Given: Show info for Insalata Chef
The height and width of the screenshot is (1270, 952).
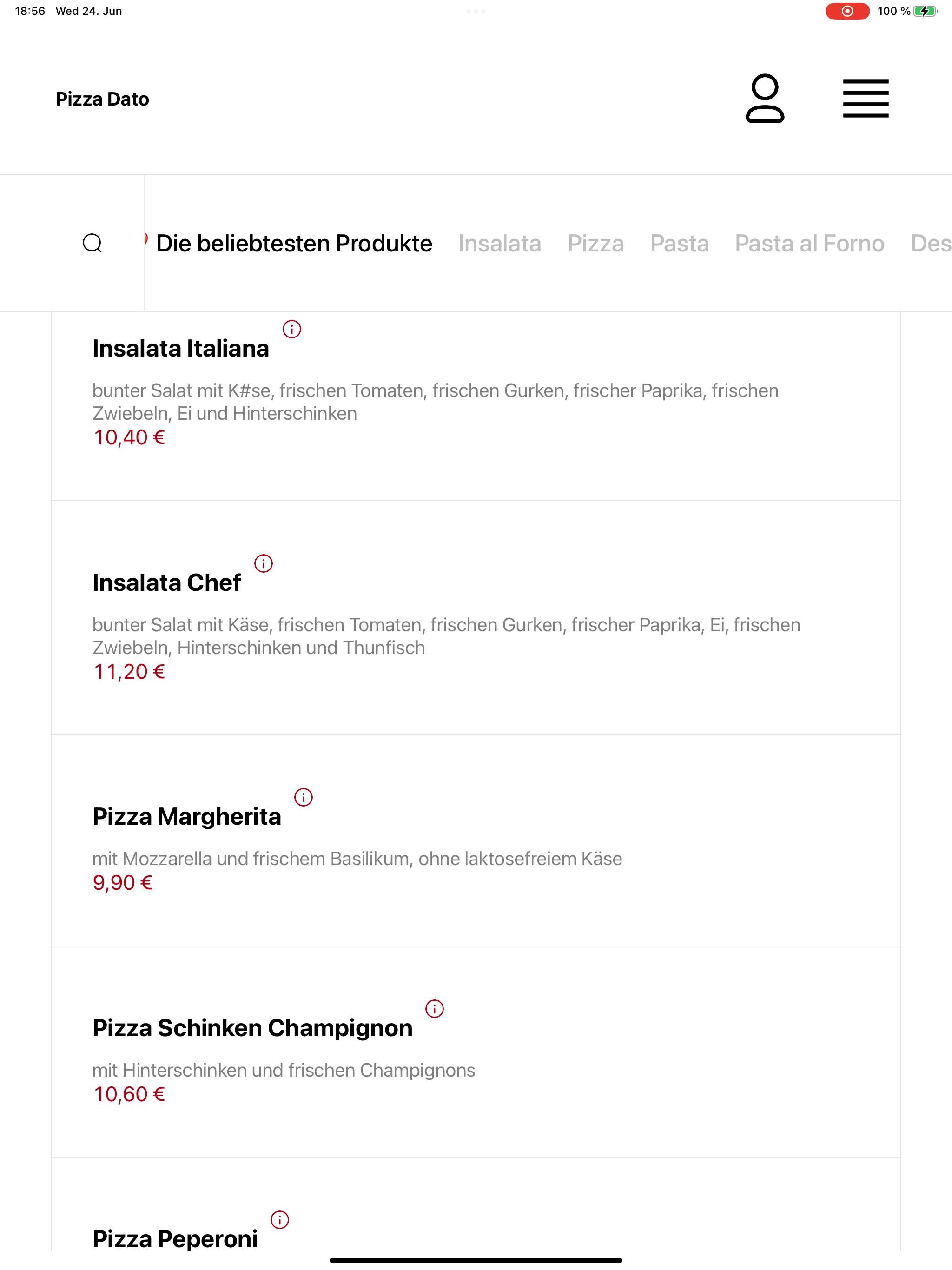Looking at the screenshot, I should click(x=264, y=563).
